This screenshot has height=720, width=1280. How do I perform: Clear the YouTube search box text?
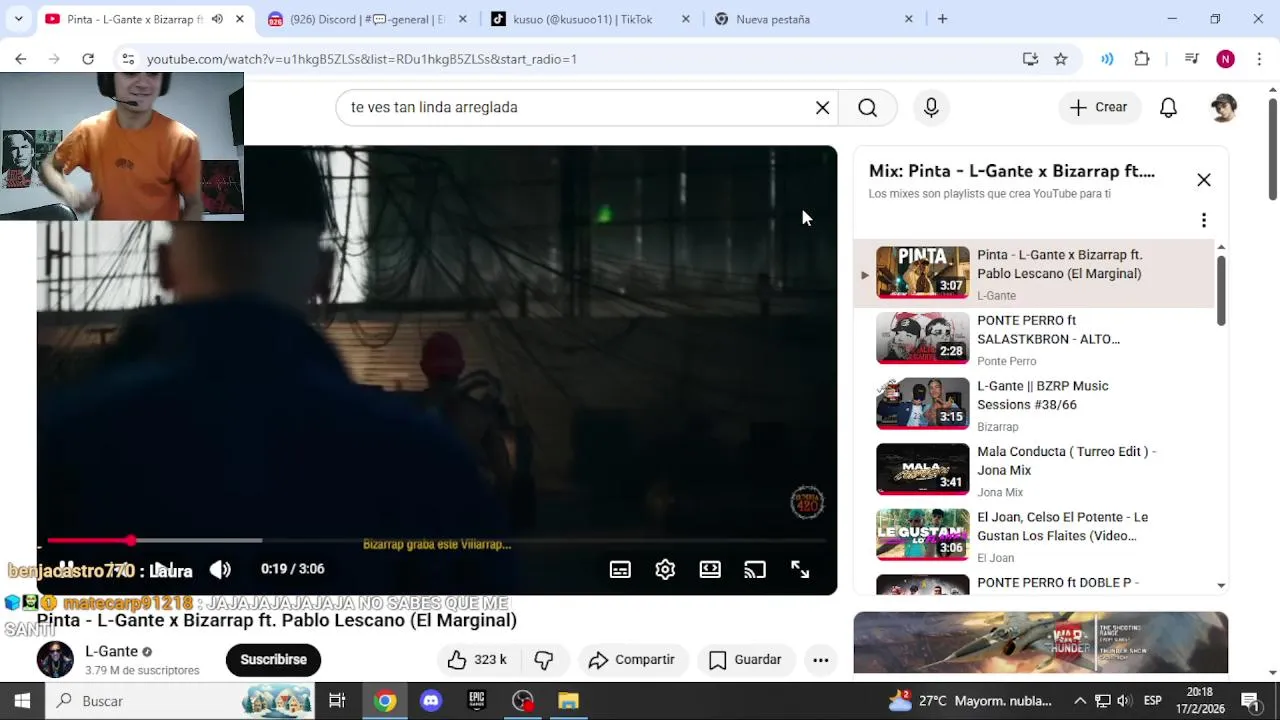coord(822,107)
